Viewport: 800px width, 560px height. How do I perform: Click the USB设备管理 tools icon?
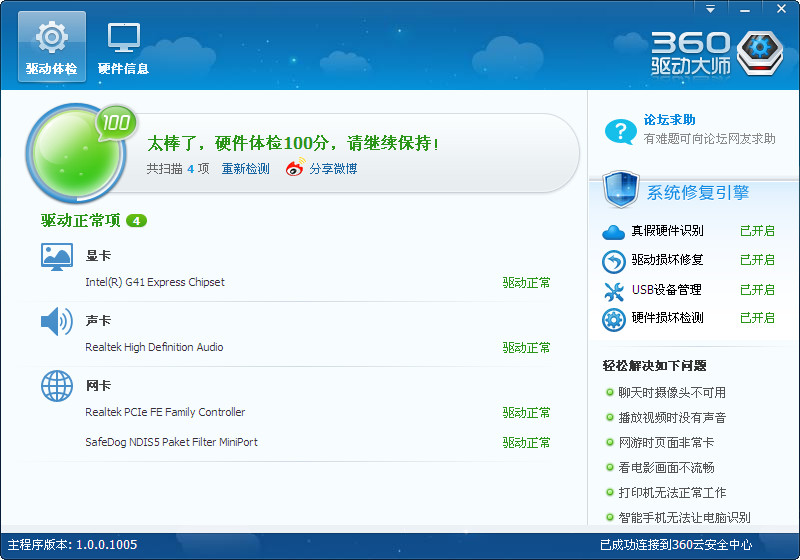click(613, 292)
